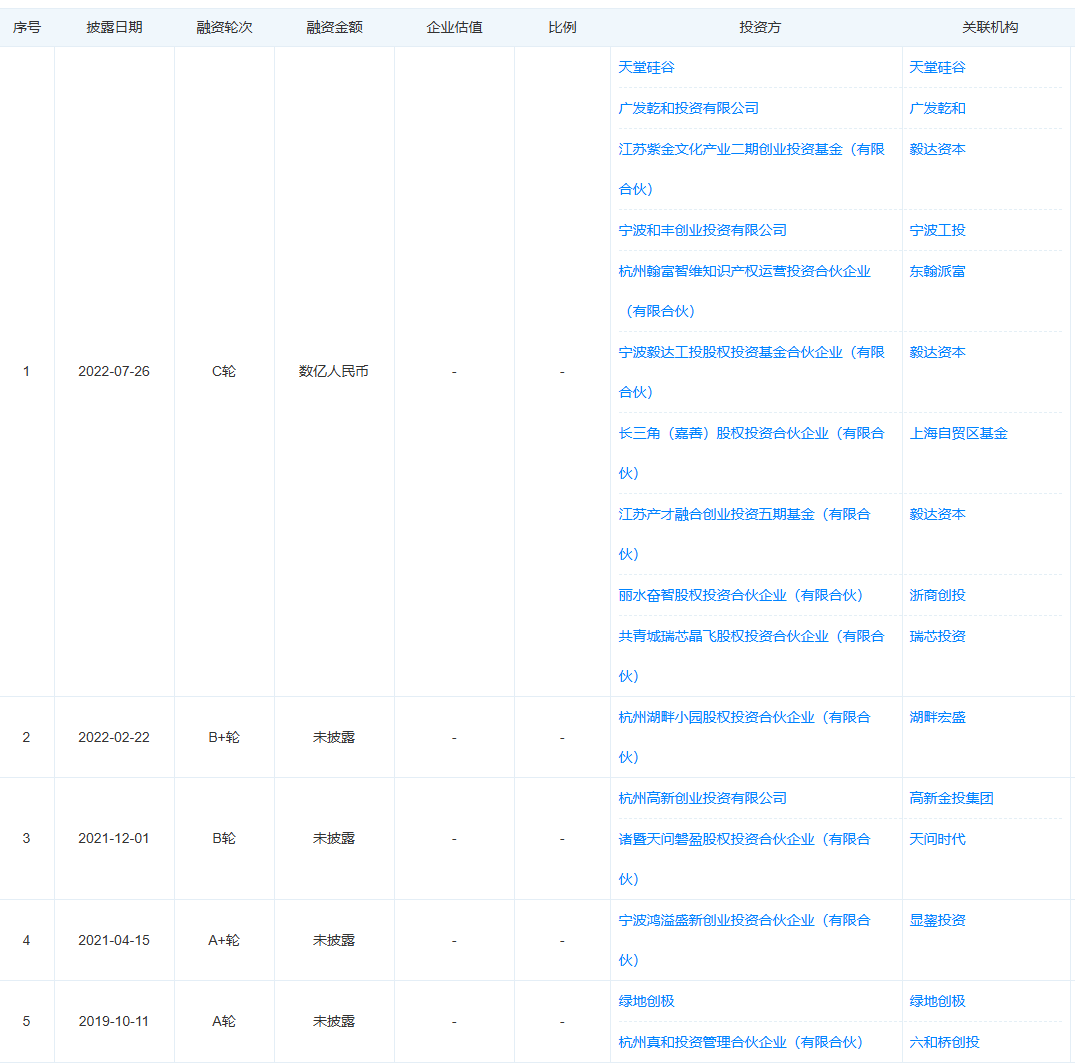Click 丽水奋智股权投资合伙企业 investor link

point(740,595)
